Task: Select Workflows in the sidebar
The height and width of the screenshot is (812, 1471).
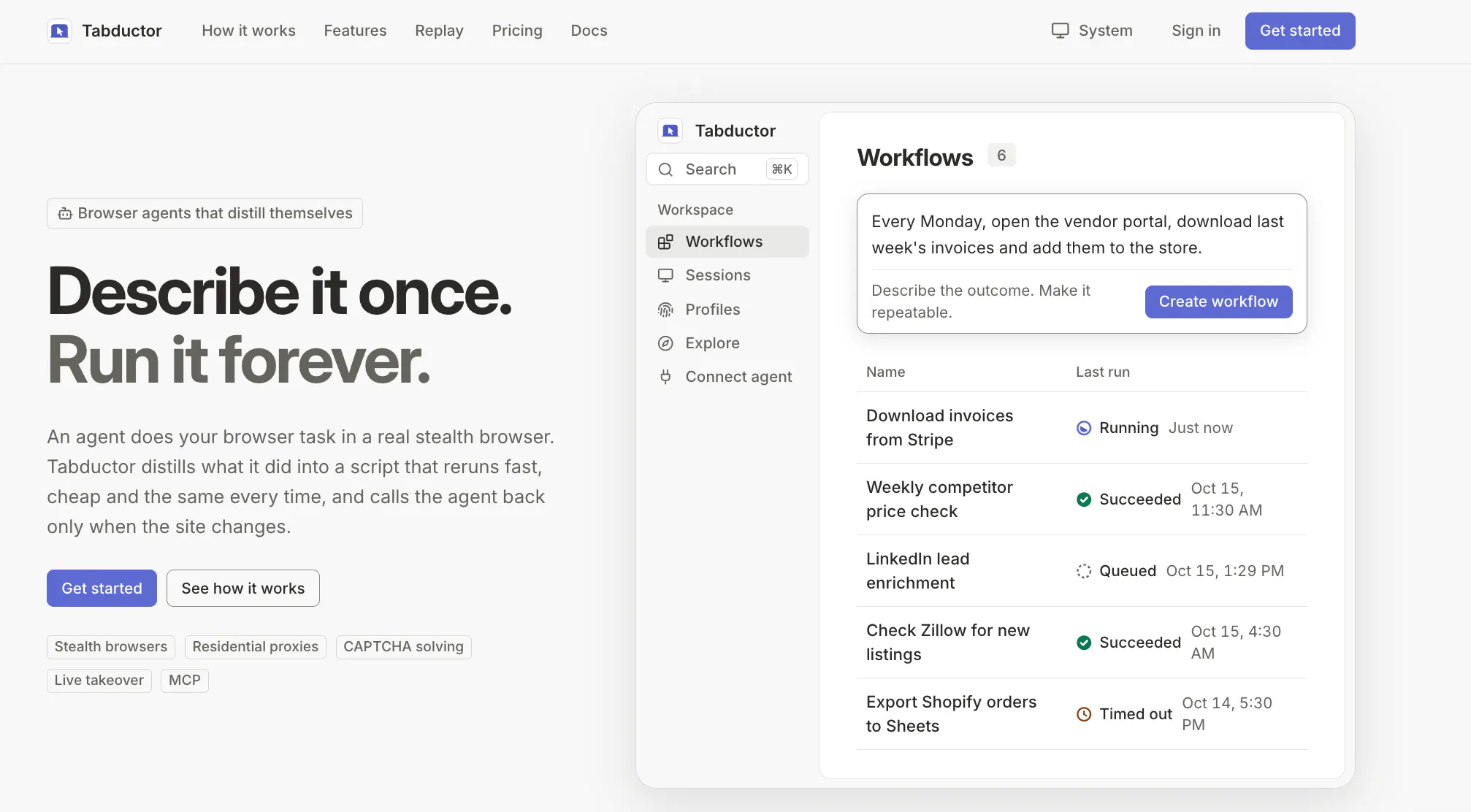Action: click(x=727, y=242)
